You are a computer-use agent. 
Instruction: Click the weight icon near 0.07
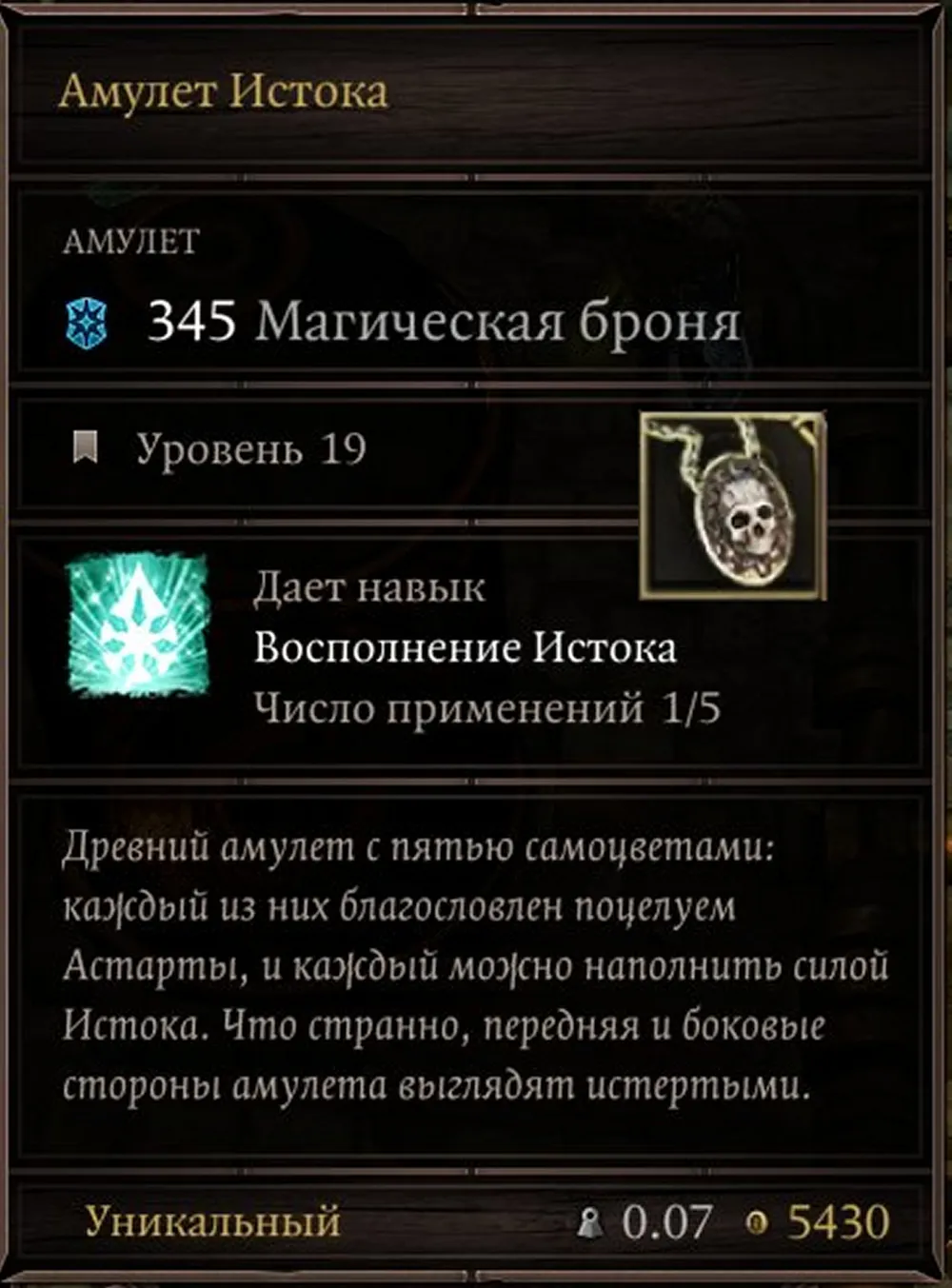tap(590, 1221)
